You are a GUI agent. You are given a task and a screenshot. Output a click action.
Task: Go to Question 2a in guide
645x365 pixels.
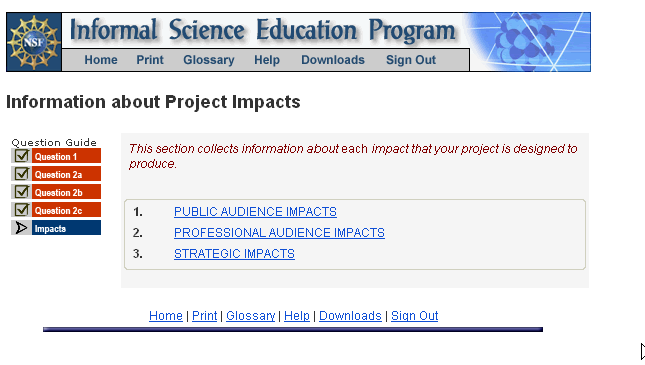tap(66, 174)
